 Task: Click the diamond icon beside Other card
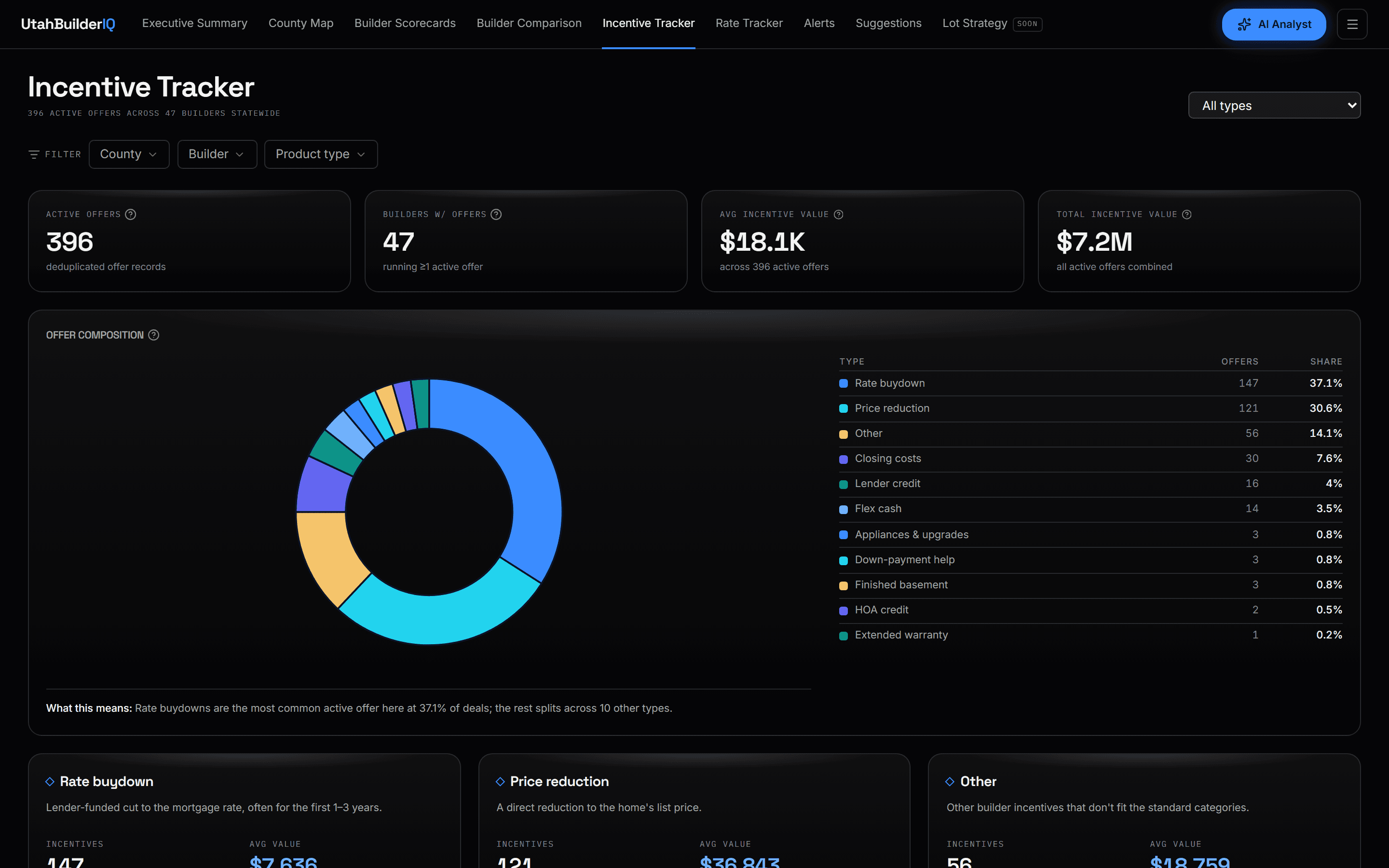[x=950, y=781]
